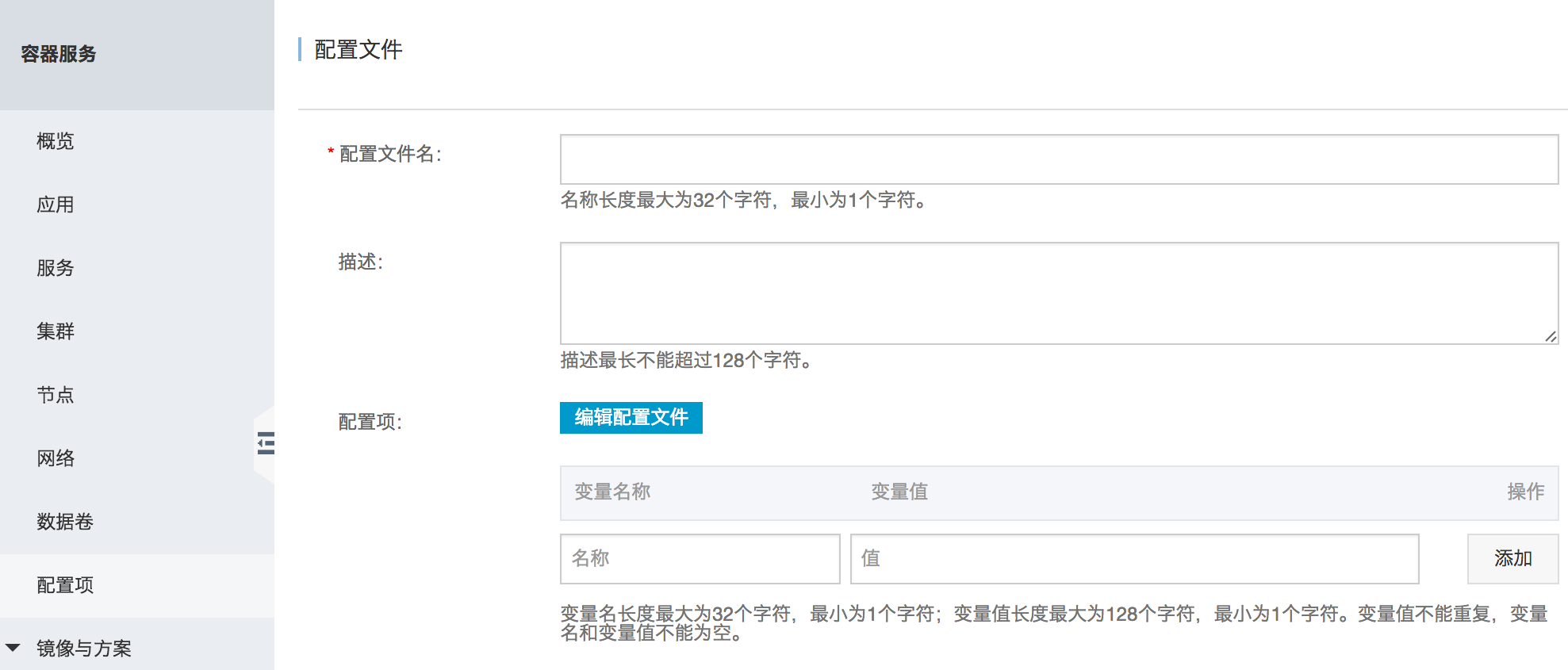This screenshot has height=670, width=1568.
Task: Grab the 描述 textarea resize handle
Action: 1551,337
